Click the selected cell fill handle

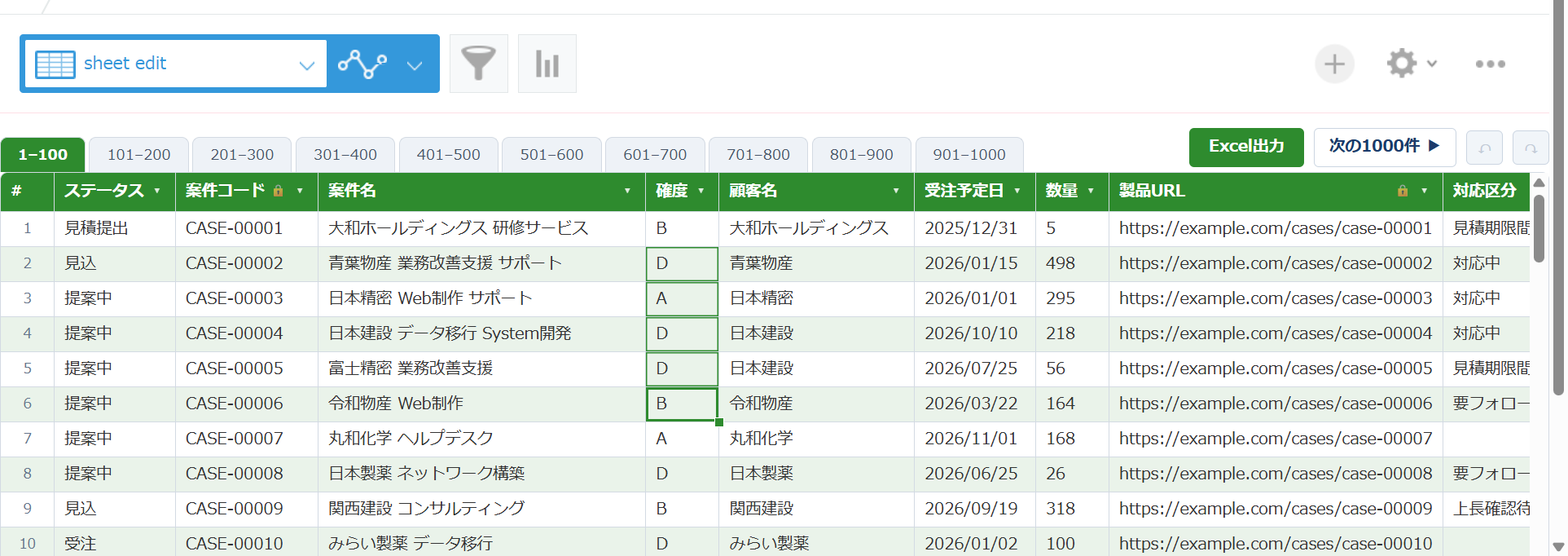pos(718,421)
